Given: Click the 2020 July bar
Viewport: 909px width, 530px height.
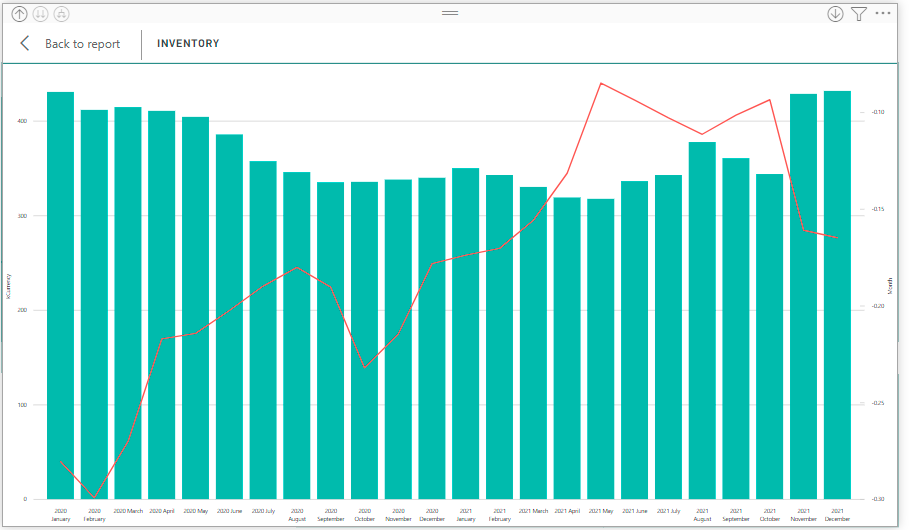Looking at the screenshot, I should pyautogui.click(x=263, y=330).
